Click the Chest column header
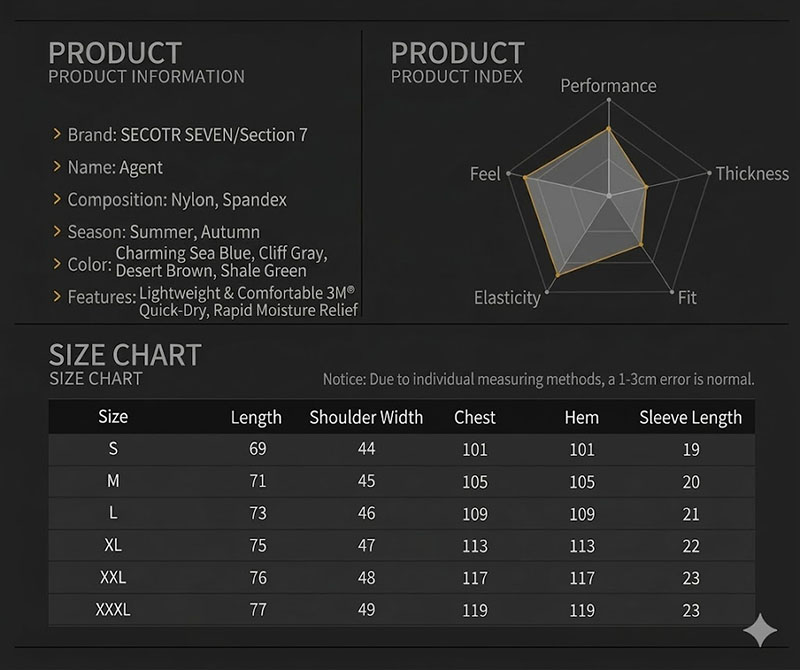 475,418
